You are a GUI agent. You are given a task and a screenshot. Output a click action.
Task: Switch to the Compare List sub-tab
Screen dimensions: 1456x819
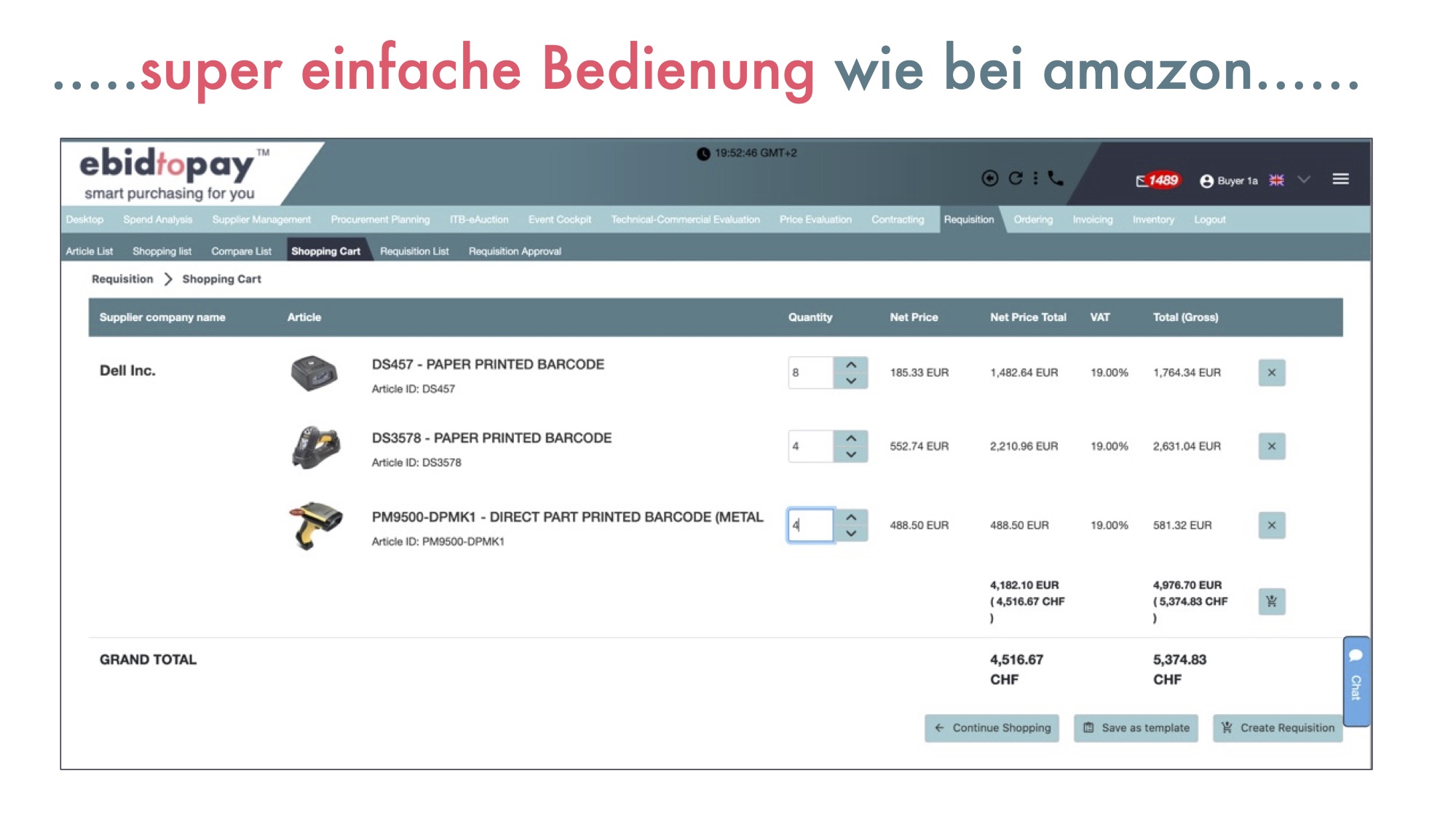[x=241, y=251]
